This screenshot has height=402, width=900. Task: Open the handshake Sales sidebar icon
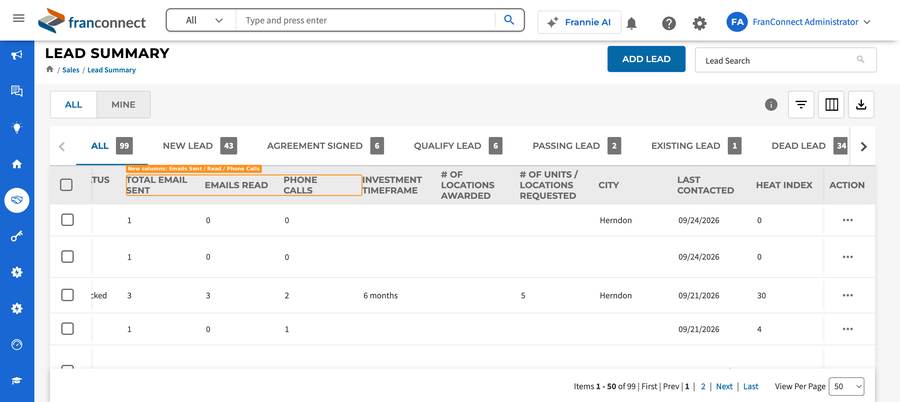(17, 200)
